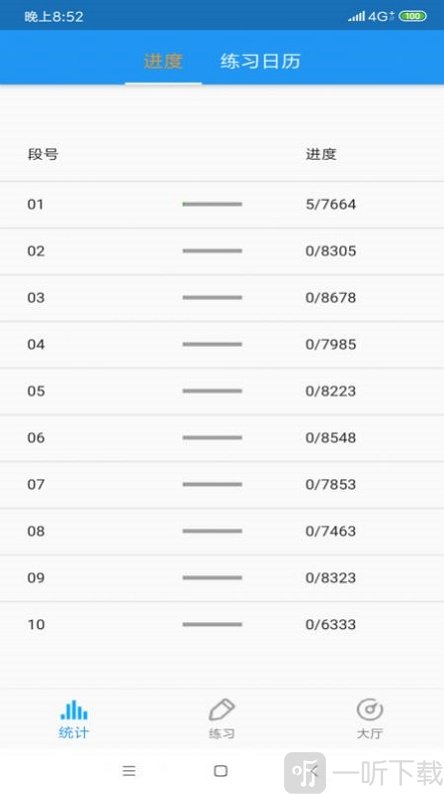
Task: Select segment 07 row
Action: point(222,485)
